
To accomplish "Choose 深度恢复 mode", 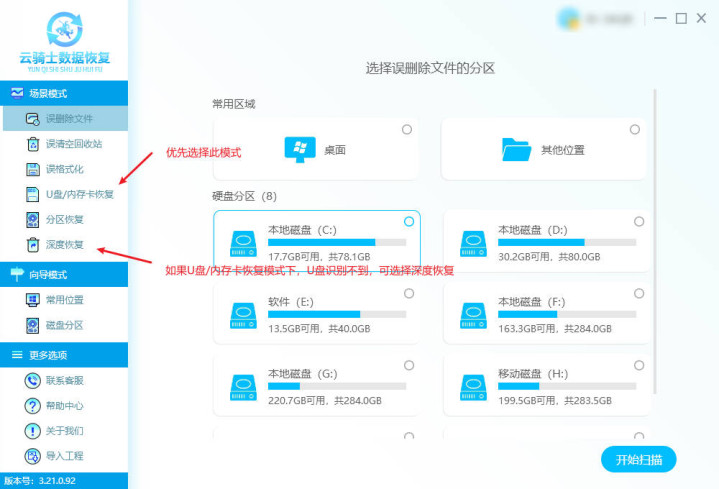I will [x=64, y=244].
